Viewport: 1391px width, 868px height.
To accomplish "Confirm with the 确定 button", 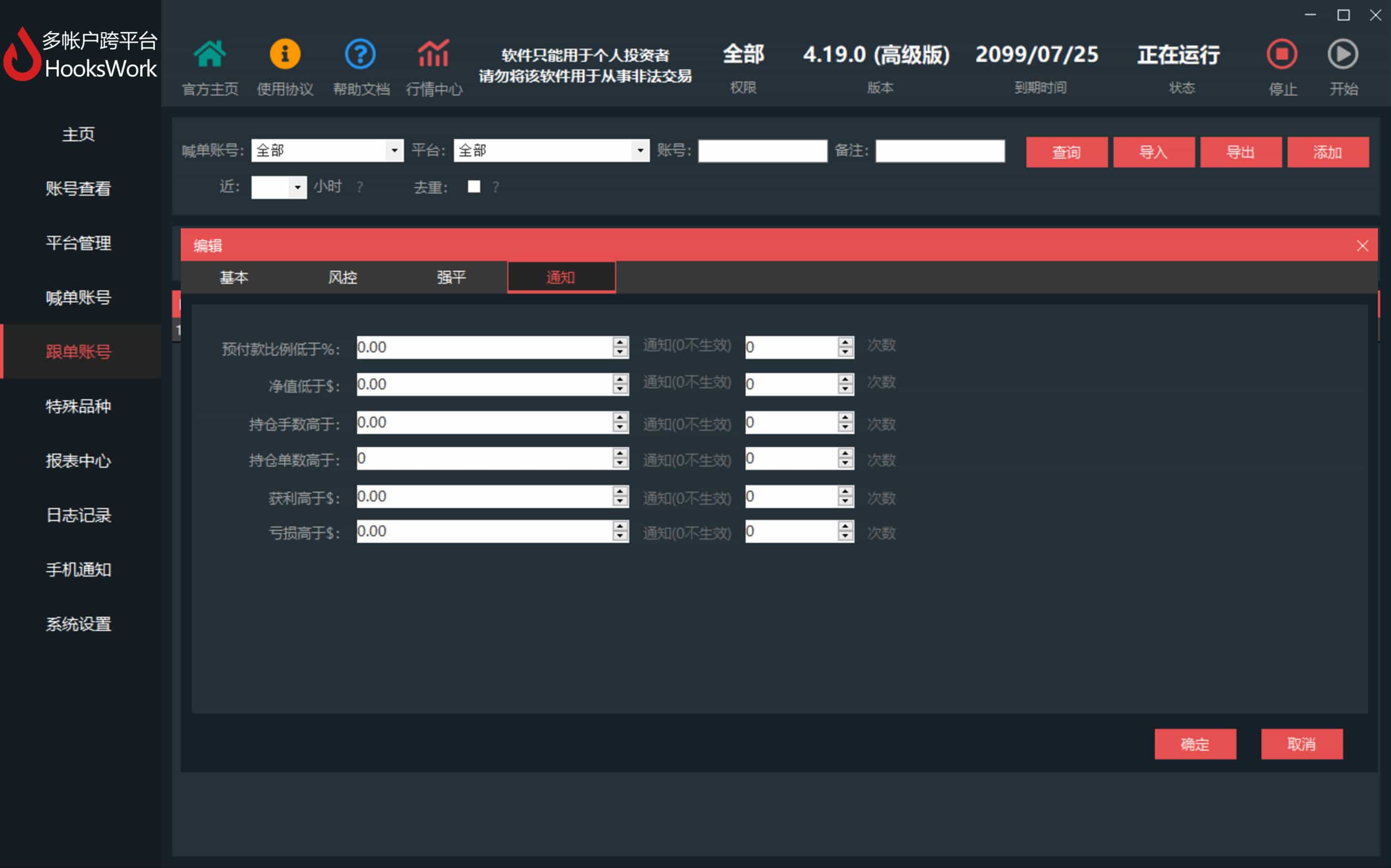I will click(1195, 744).
